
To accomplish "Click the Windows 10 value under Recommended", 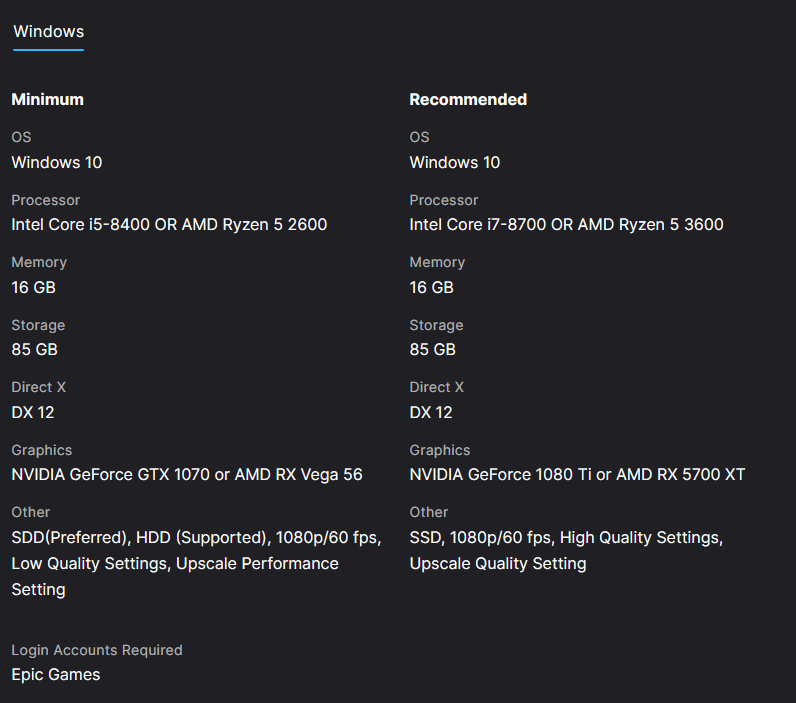I will click(x=455, y=163).
